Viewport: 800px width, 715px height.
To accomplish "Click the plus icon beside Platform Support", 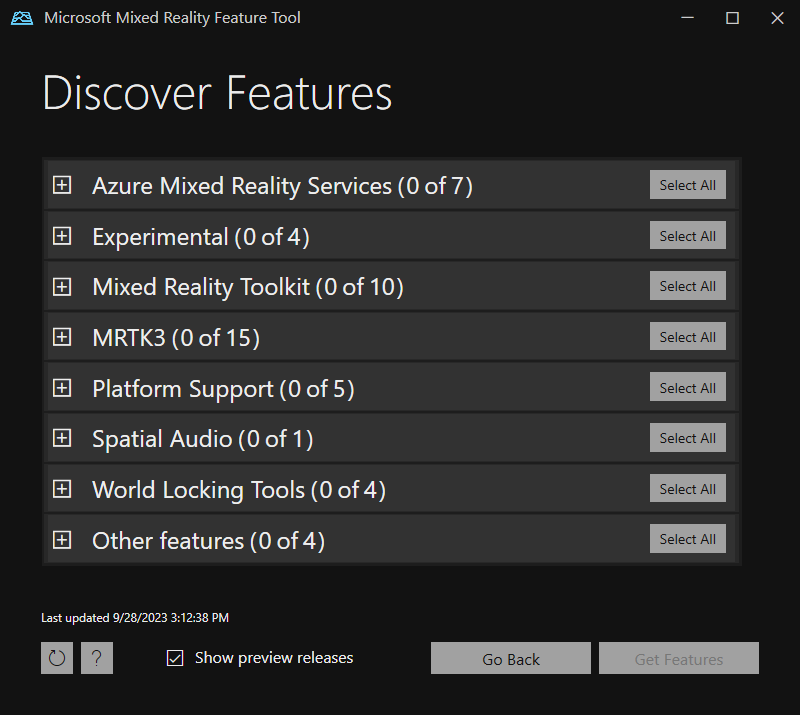I will tap(62, 387).
